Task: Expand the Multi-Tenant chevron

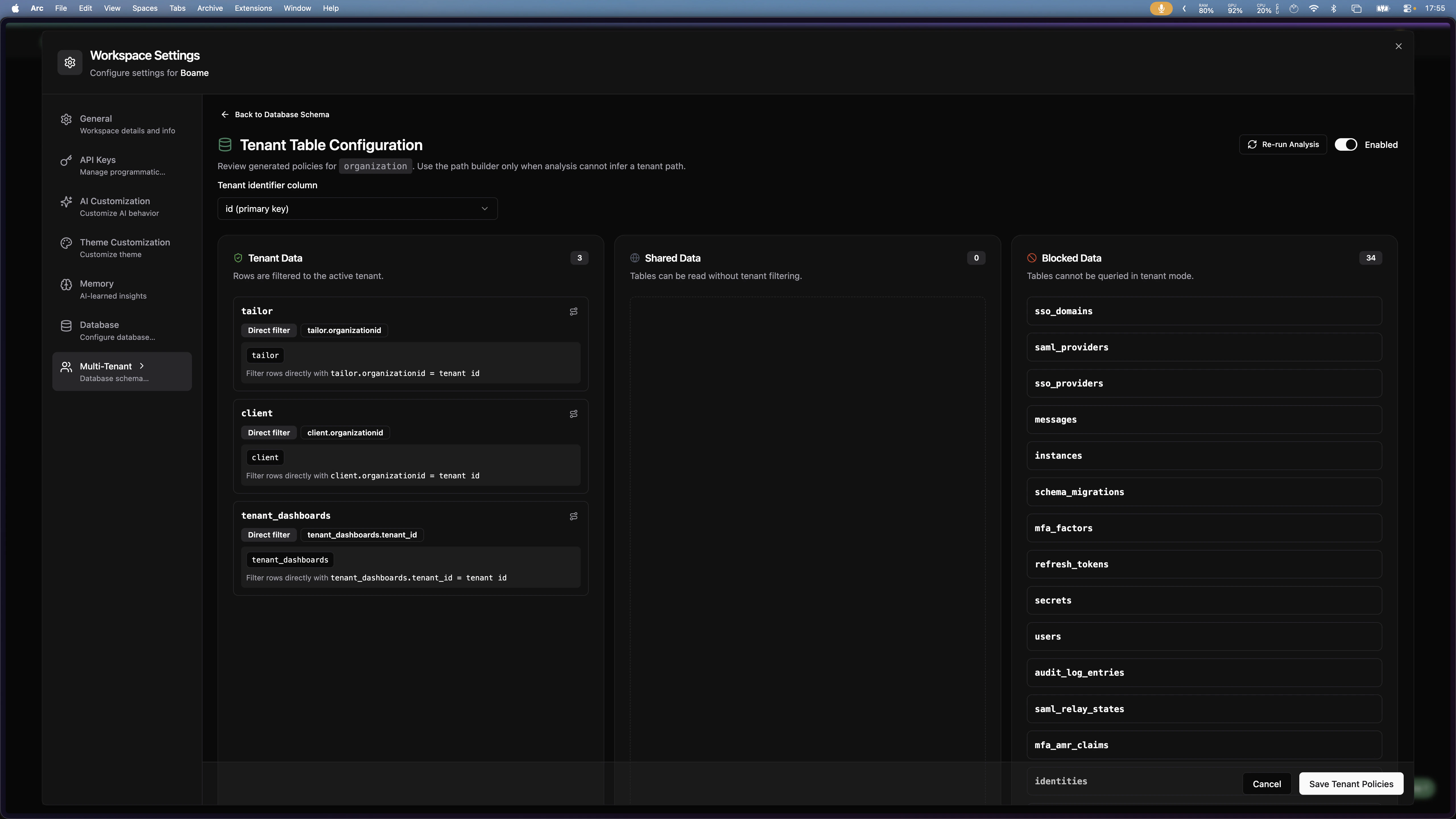Action: pos(142,366)
